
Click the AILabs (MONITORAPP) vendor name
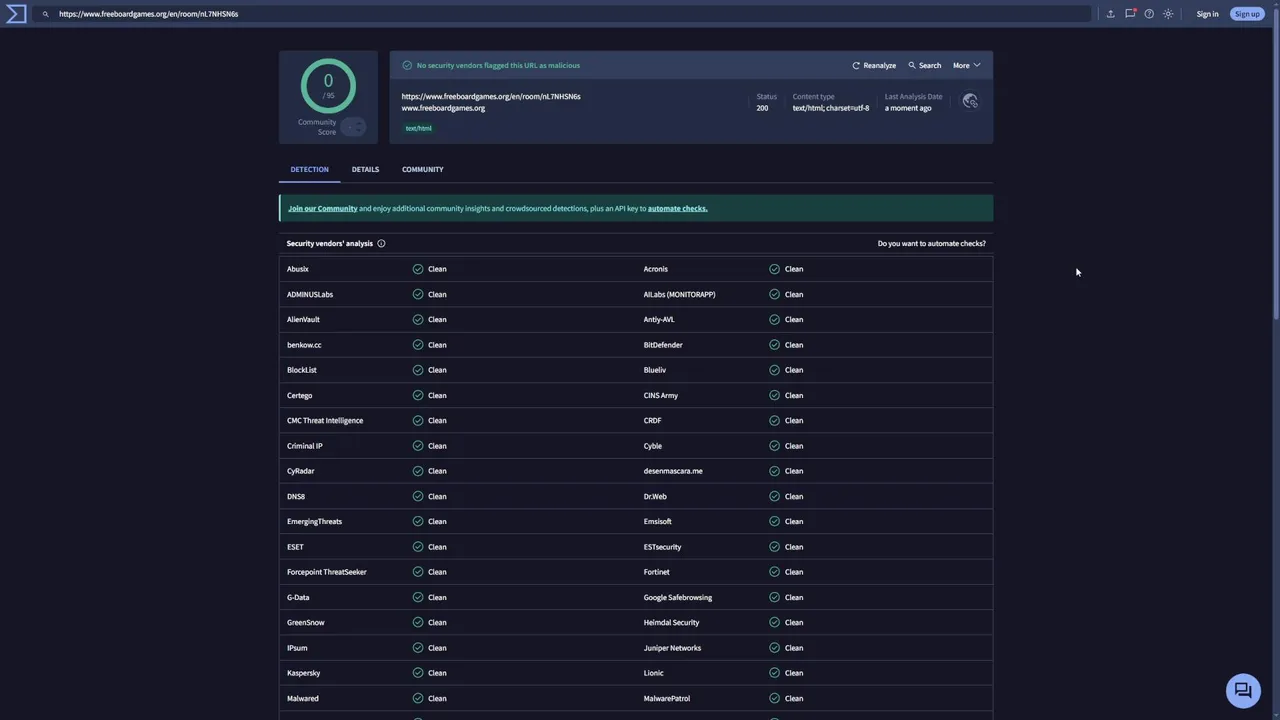(679, 295)
